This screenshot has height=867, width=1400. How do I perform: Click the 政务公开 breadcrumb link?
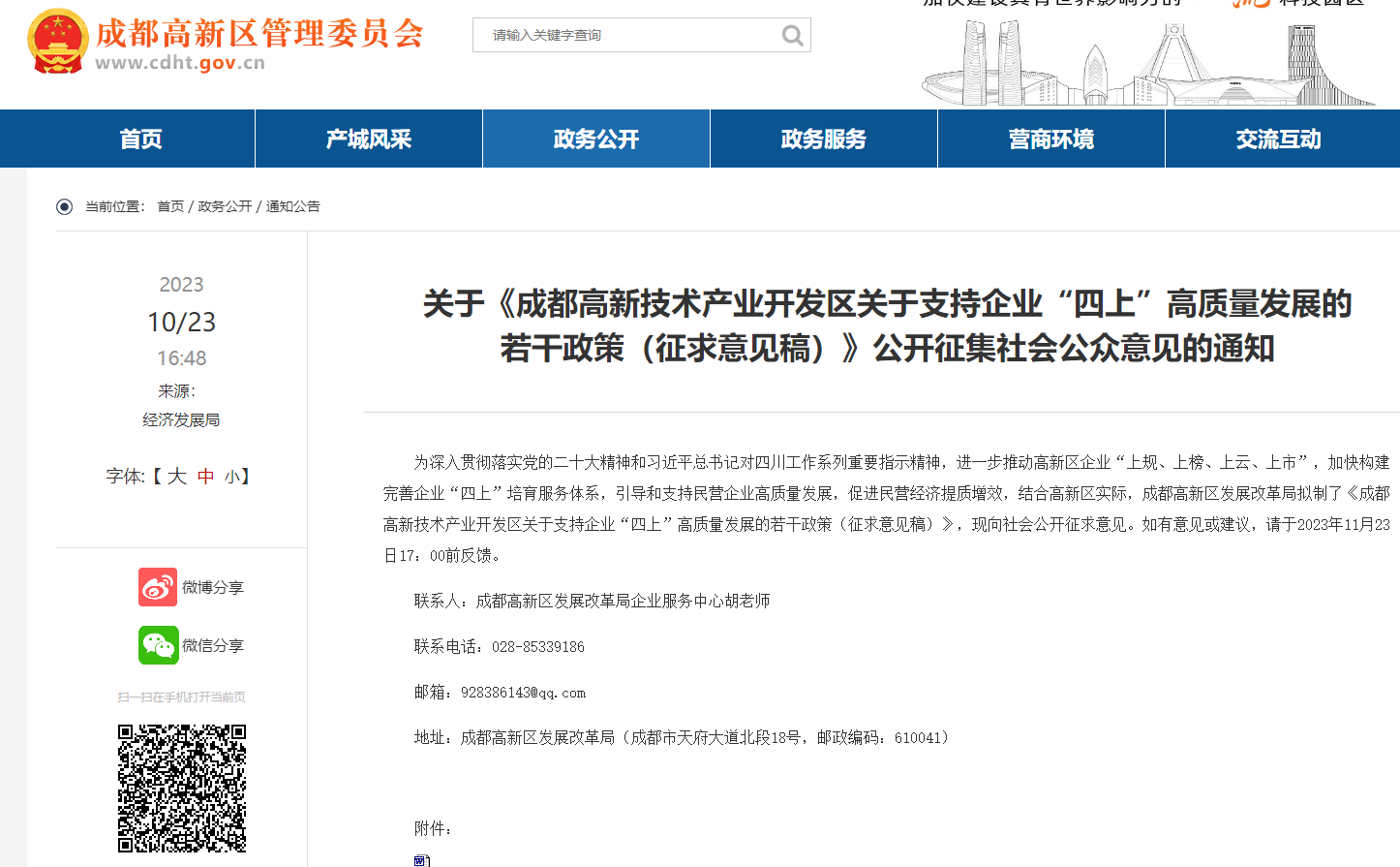[x=225, y=206]
